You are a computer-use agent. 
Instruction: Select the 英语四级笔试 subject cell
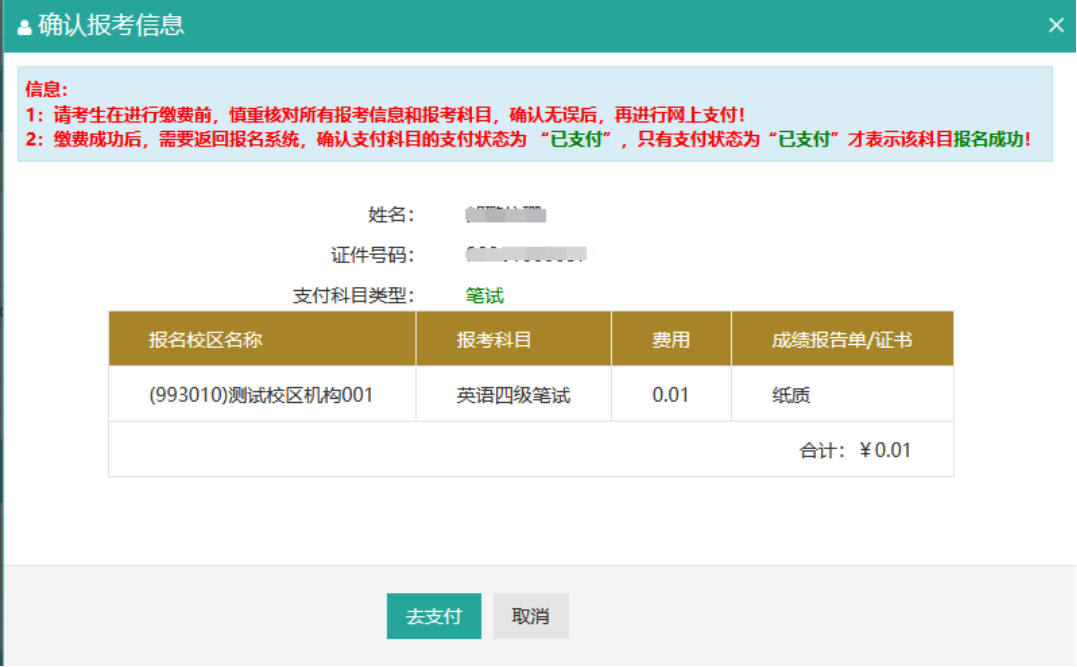pyautogui.click(x=513, y=395)
